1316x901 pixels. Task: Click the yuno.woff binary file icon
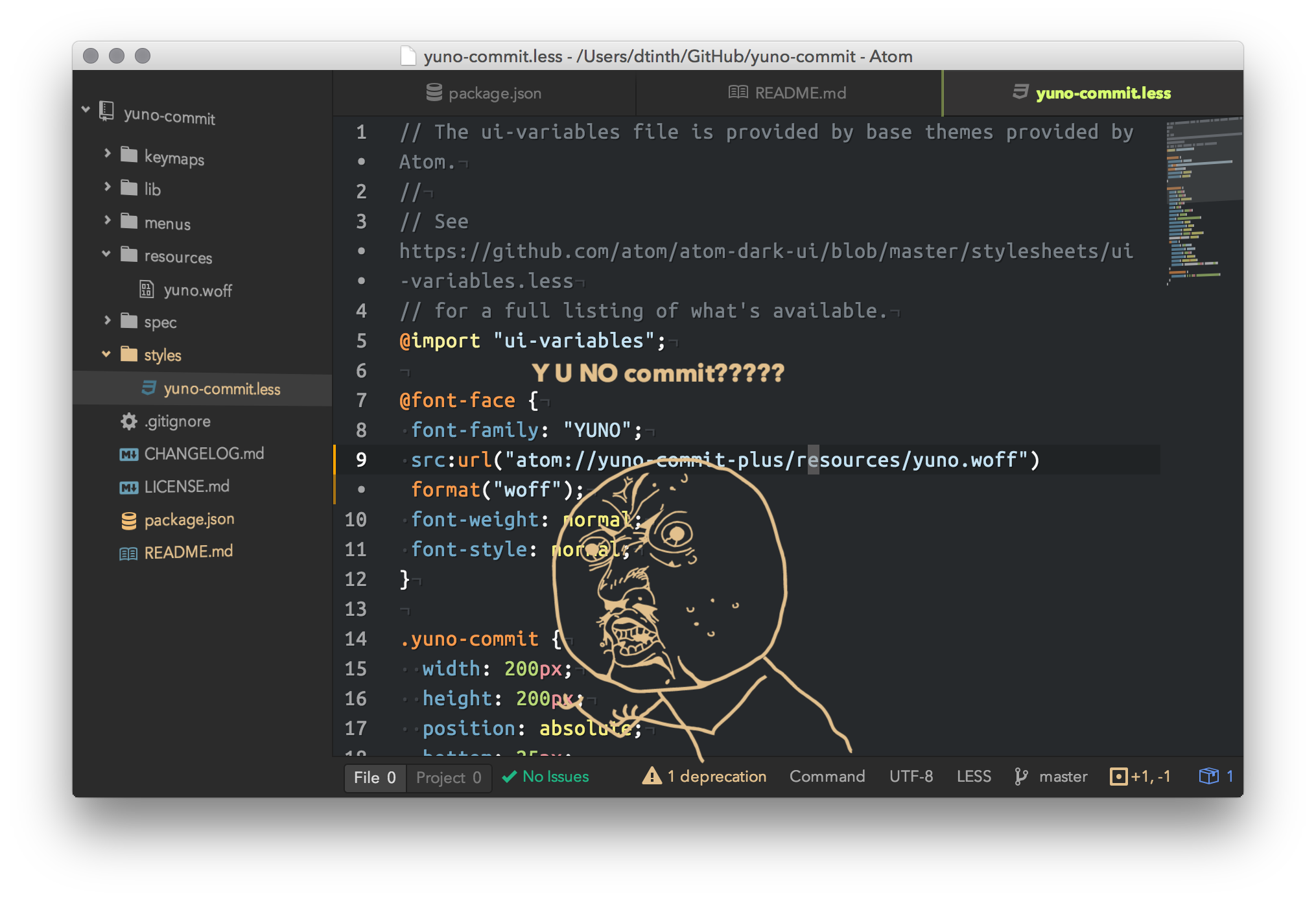[x=147, y=289]
